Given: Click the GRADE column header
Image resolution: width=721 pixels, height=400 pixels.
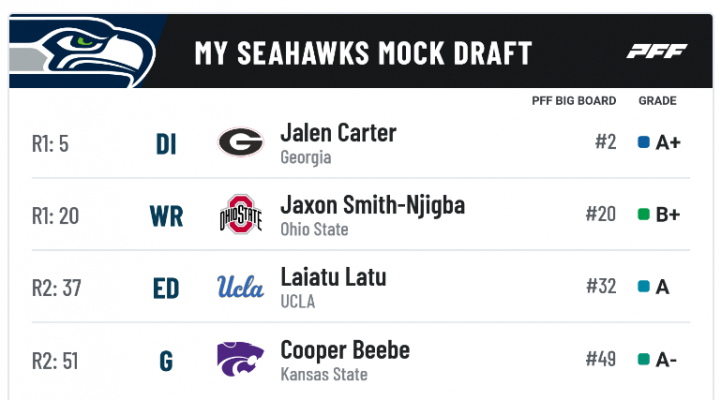Looking at the screenshot, I should [657, 101].
